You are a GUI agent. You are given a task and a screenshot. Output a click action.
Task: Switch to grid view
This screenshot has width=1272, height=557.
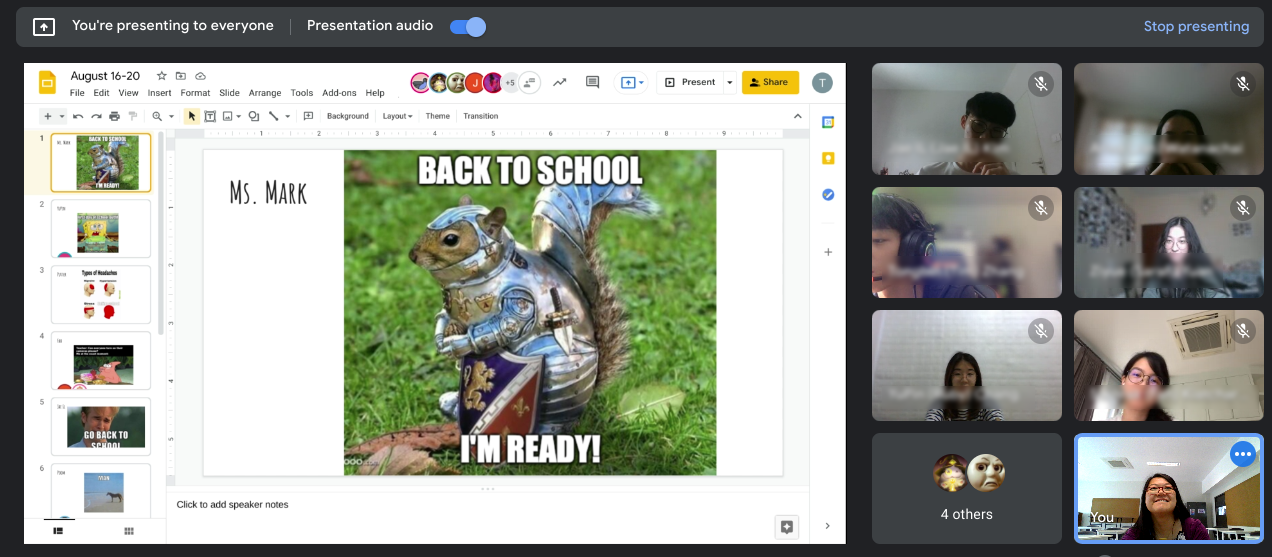coord(128,531)
